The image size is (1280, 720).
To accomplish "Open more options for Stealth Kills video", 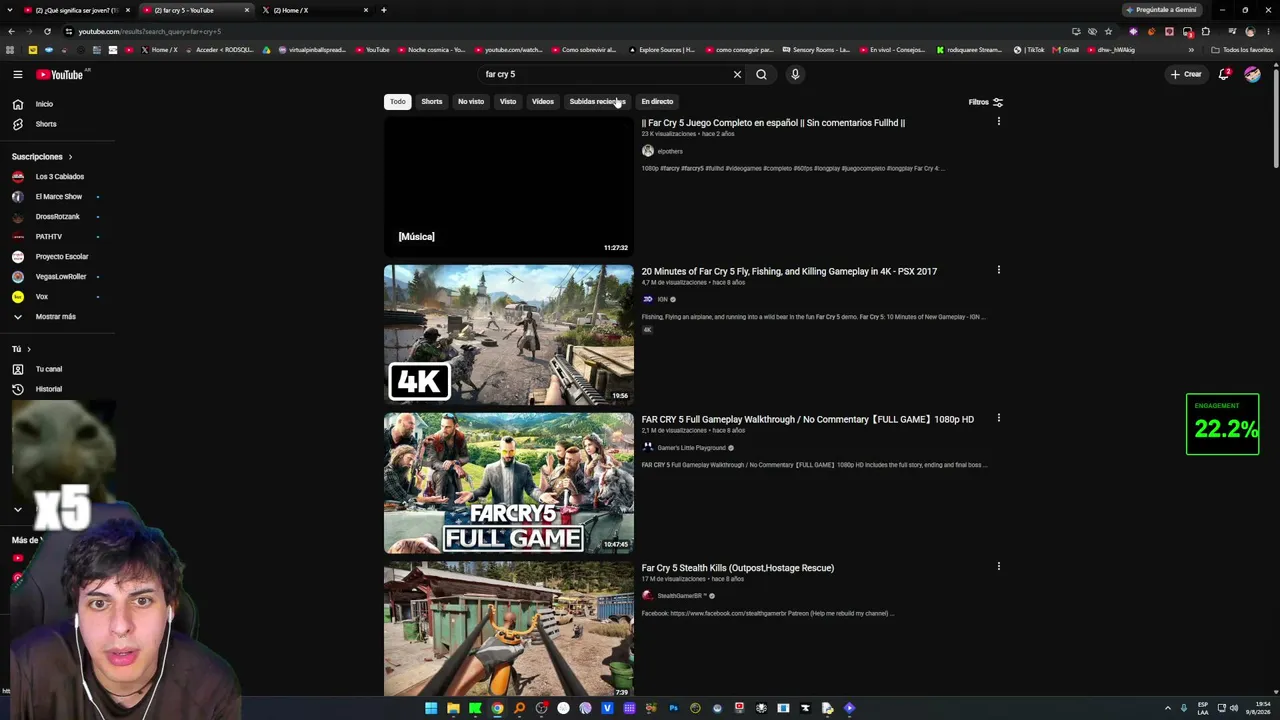I will [x=998, y=567].
